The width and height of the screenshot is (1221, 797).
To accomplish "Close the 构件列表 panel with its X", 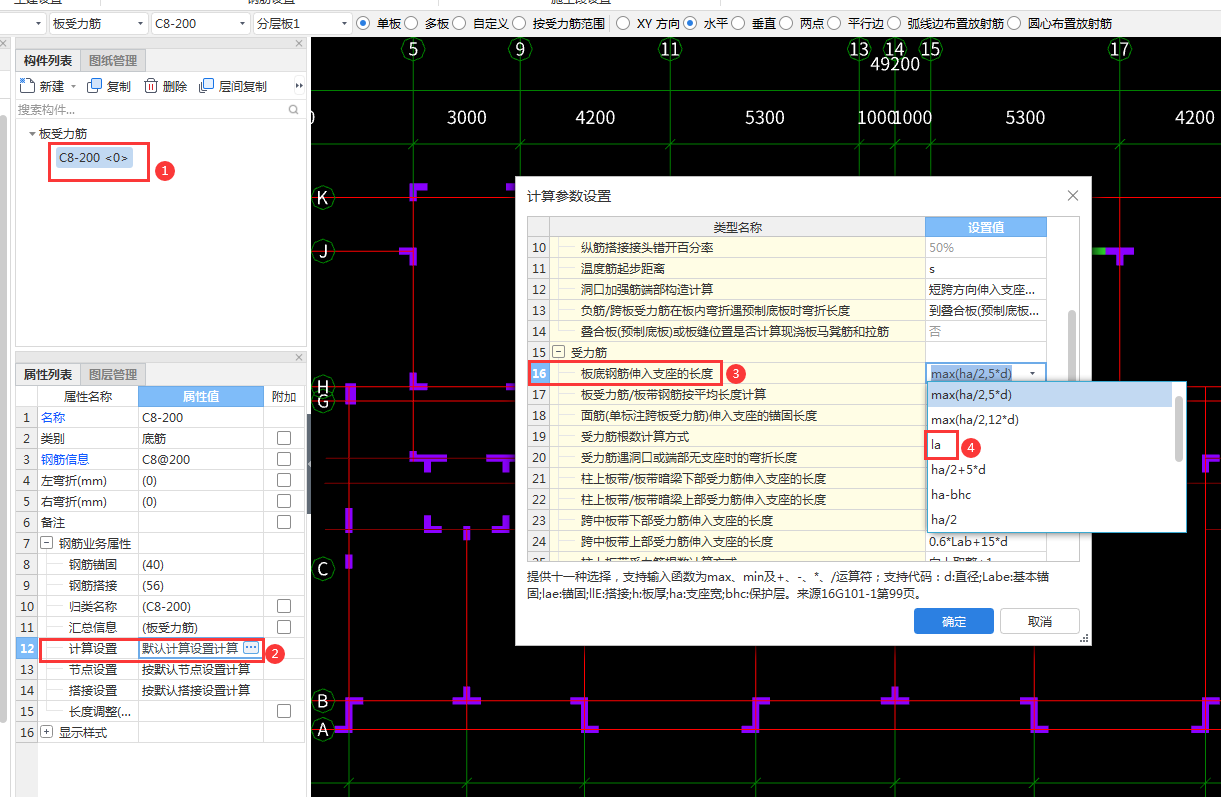I will coord(299,44).
